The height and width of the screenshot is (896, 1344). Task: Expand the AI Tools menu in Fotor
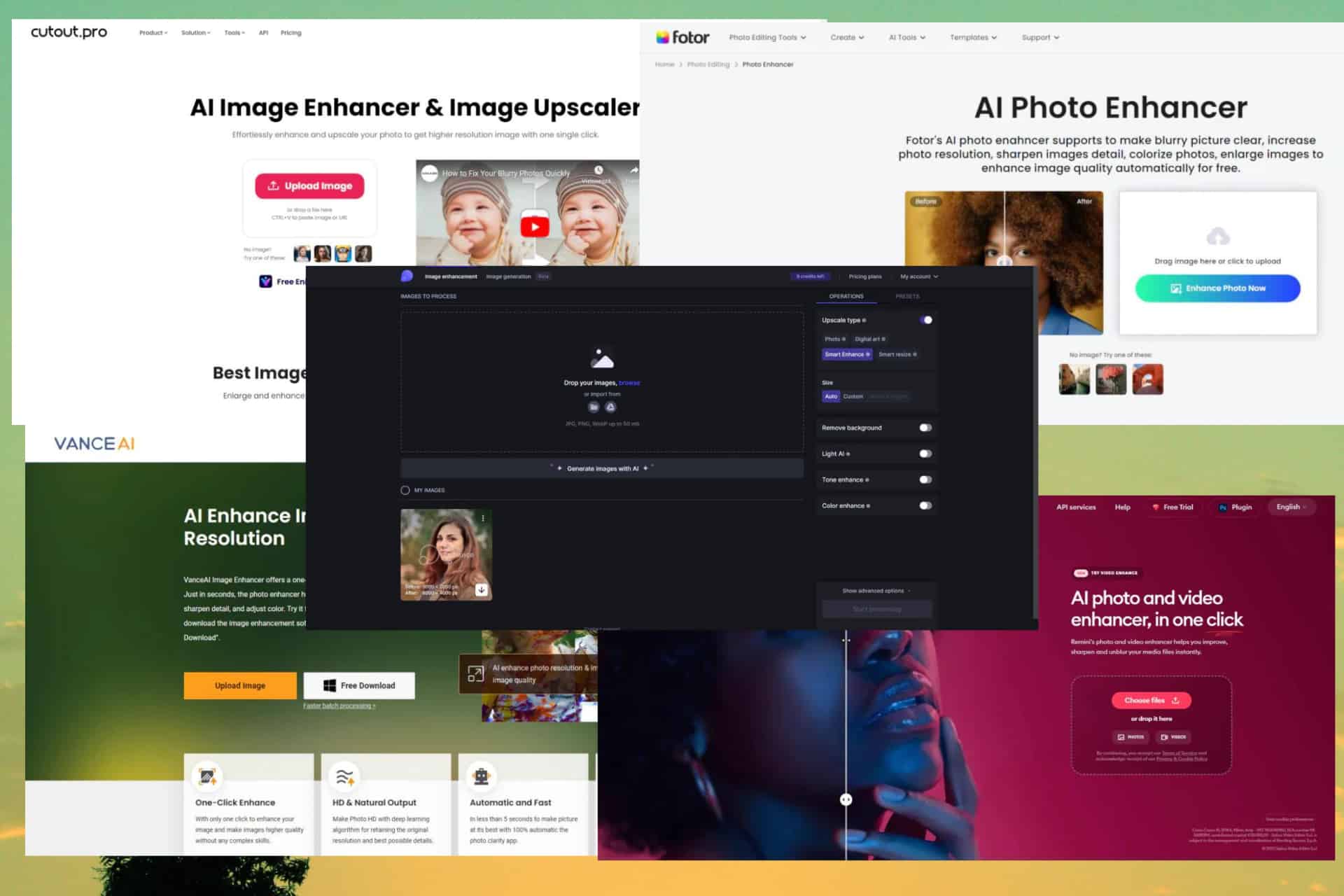coord(907,38)
